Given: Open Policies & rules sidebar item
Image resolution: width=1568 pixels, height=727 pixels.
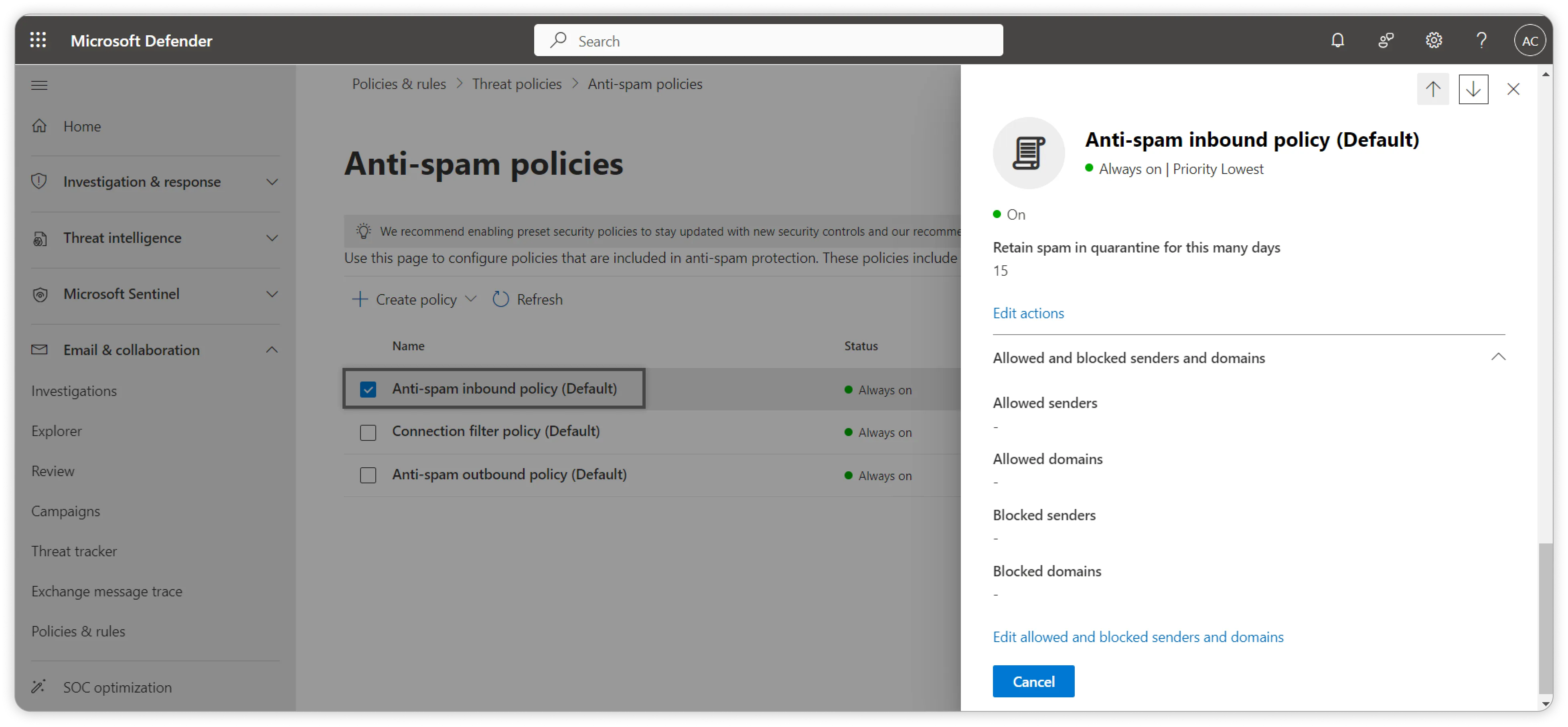Looking at the screenshot, I should point(78,632).
